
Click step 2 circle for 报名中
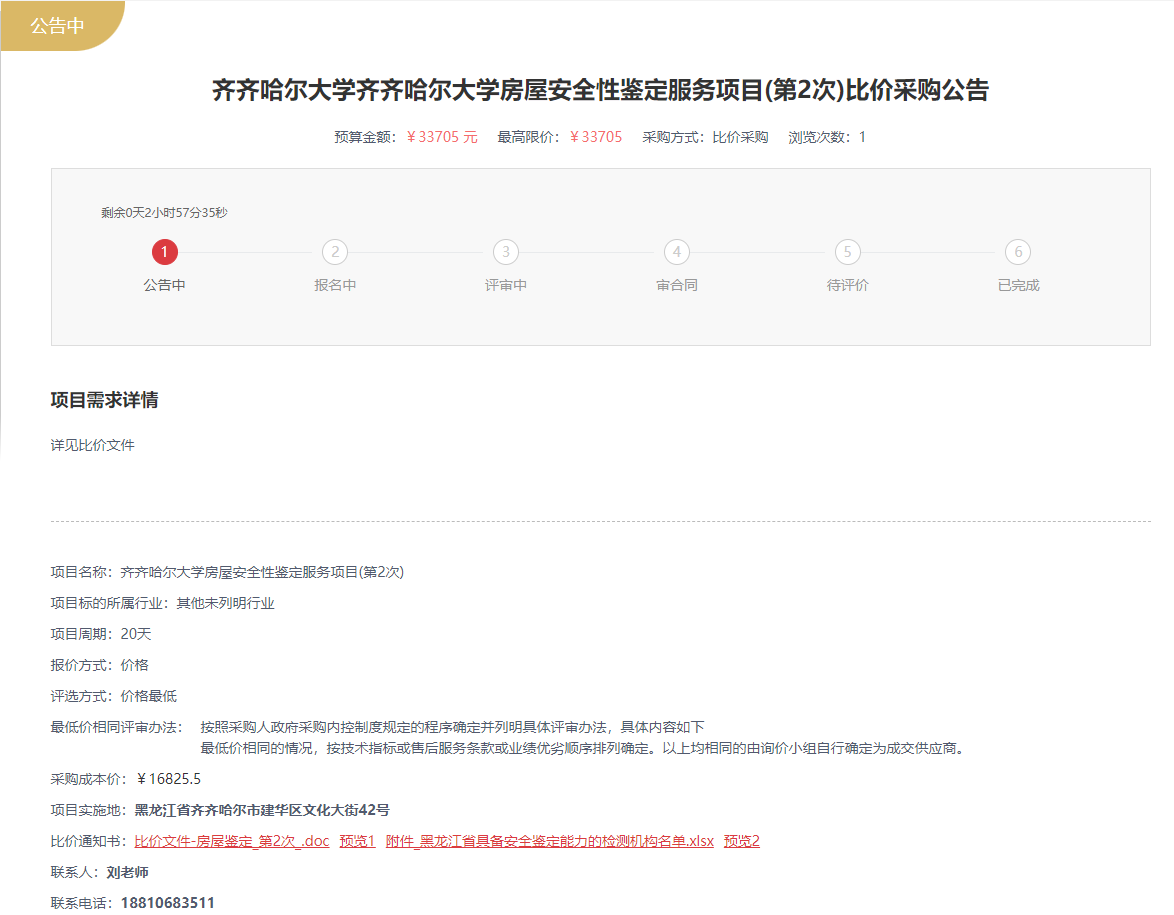(335, 252)
